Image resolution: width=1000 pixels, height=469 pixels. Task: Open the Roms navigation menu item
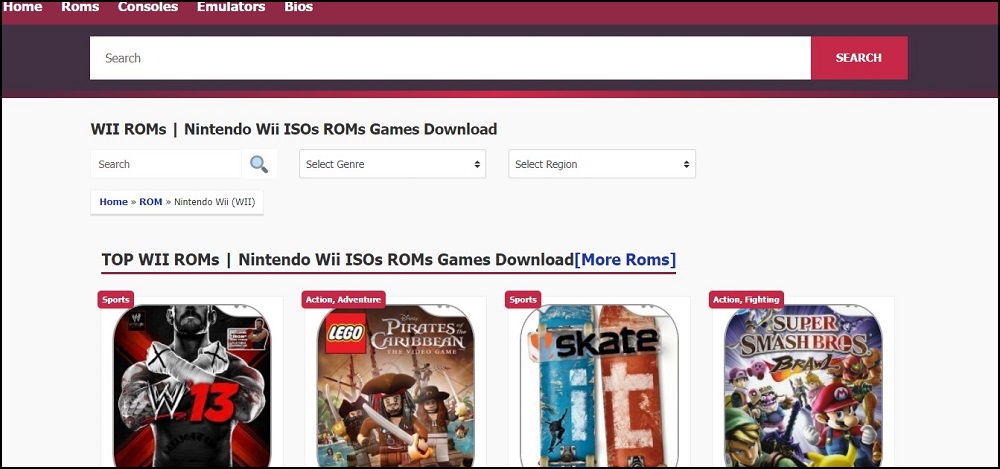pyautogui.click(x=80, y=7)
